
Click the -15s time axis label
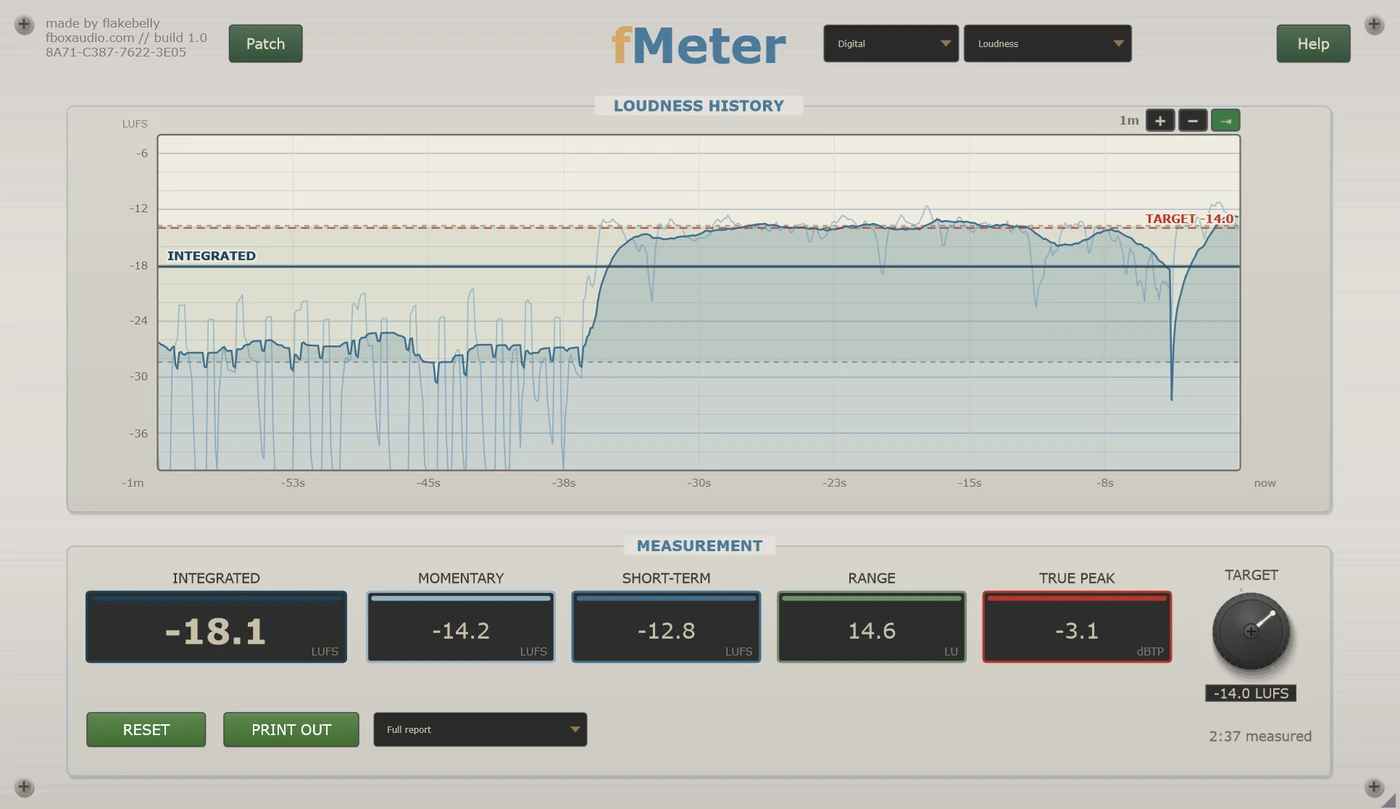(x=969, y=483)
